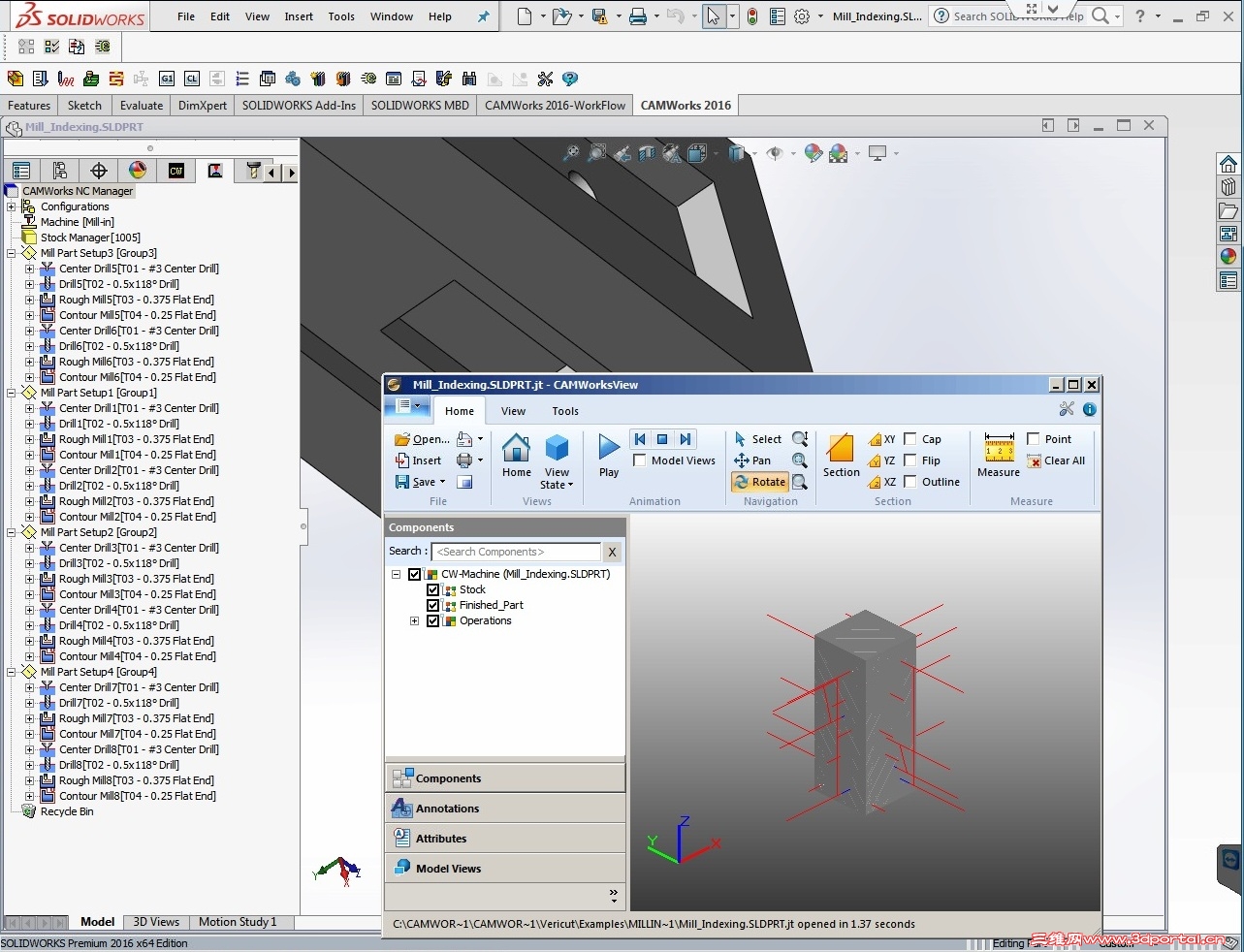
Task: Collapse Mill Part Setup4 [Group4] node
Action: click(x=12, y=672)
